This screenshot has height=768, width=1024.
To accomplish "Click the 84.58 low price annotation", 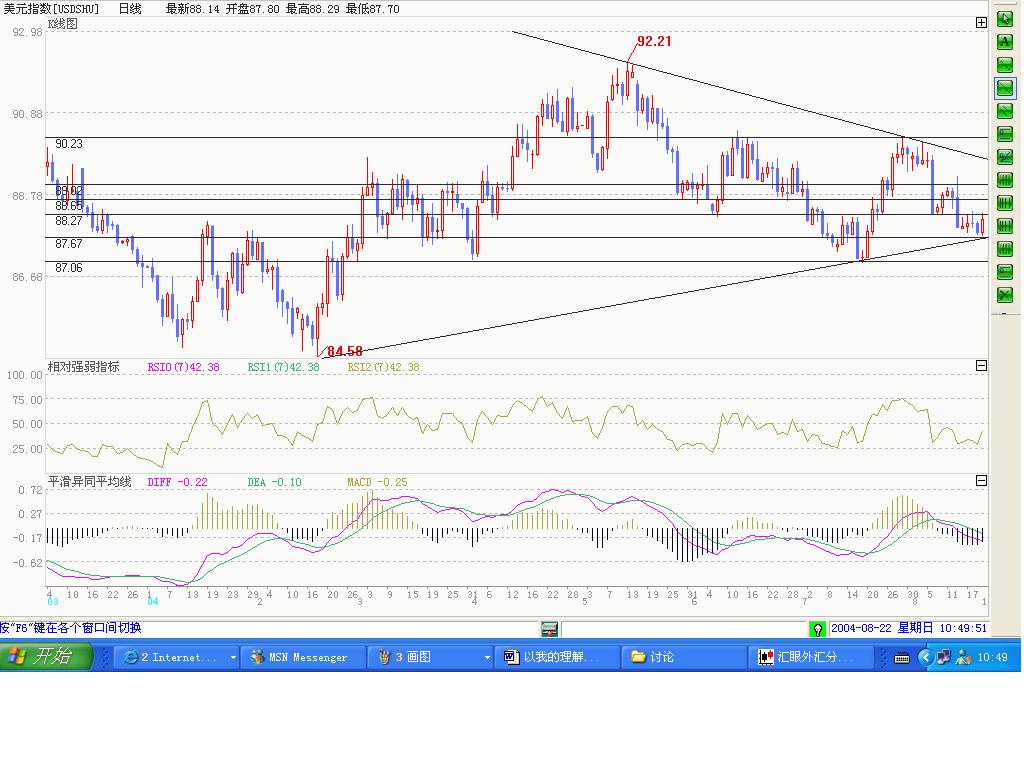I will tap(344, 351).
